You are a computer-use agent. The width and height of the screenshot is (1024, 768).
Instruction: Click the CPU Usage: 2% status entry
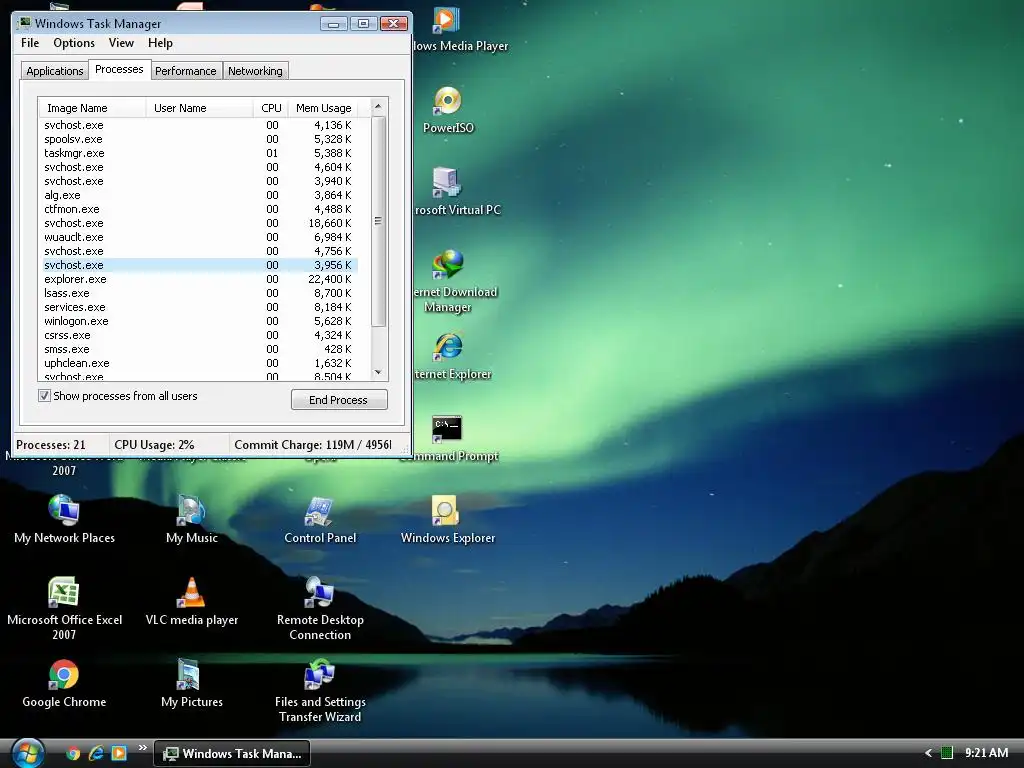point(169,445)
